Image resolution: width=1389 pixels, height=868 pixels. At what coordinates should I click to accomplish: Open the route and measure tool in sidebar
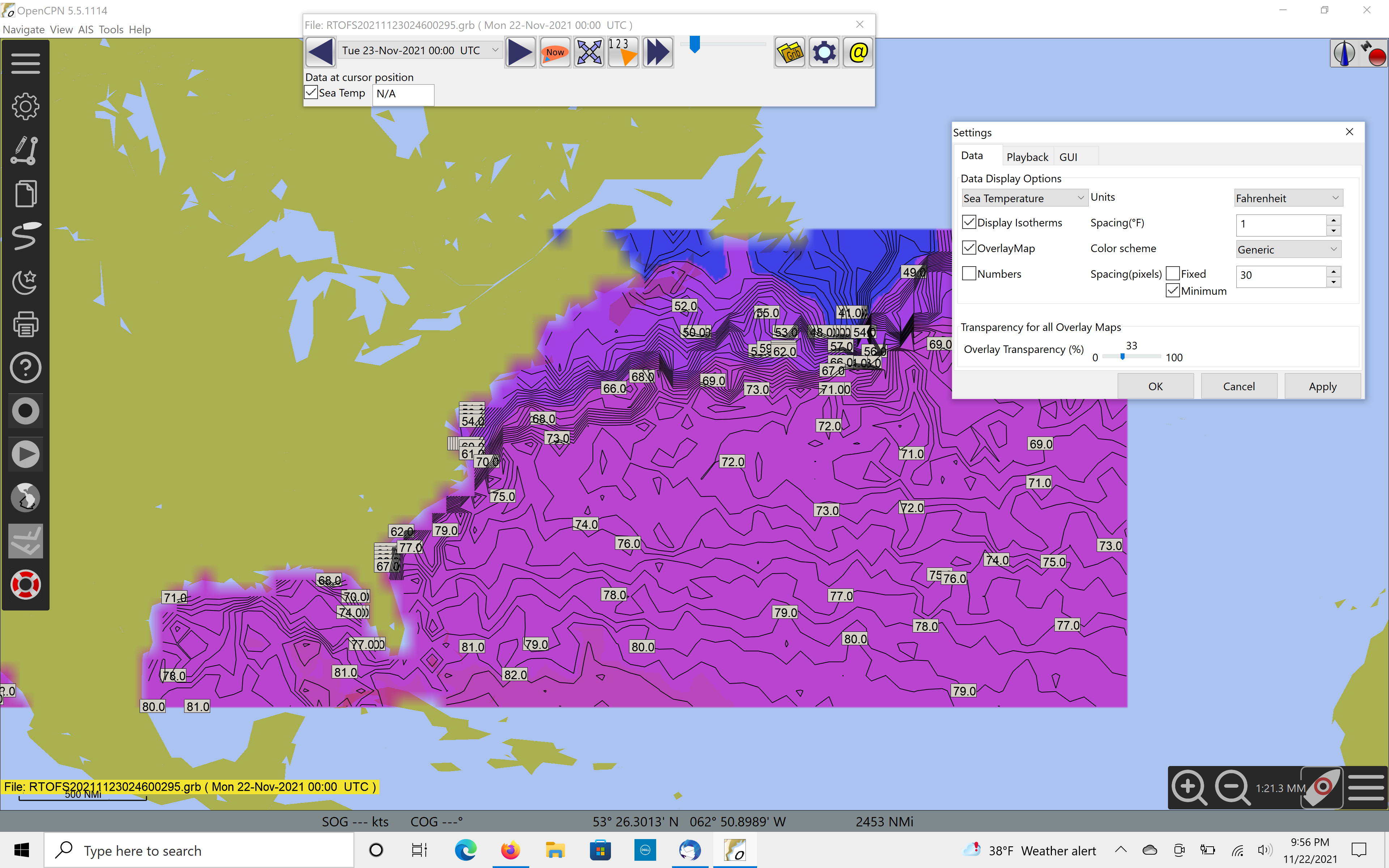[x=25, y=150]
